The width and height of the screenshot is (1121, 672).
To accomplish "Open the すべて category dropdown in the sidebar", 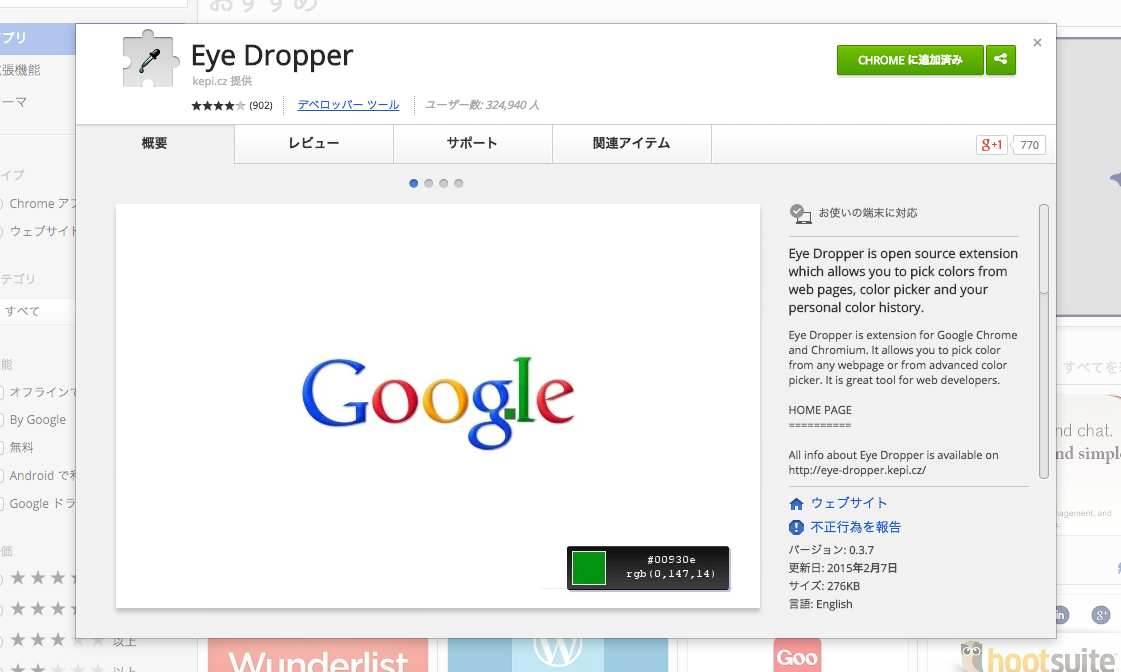I will pos(37,311).
